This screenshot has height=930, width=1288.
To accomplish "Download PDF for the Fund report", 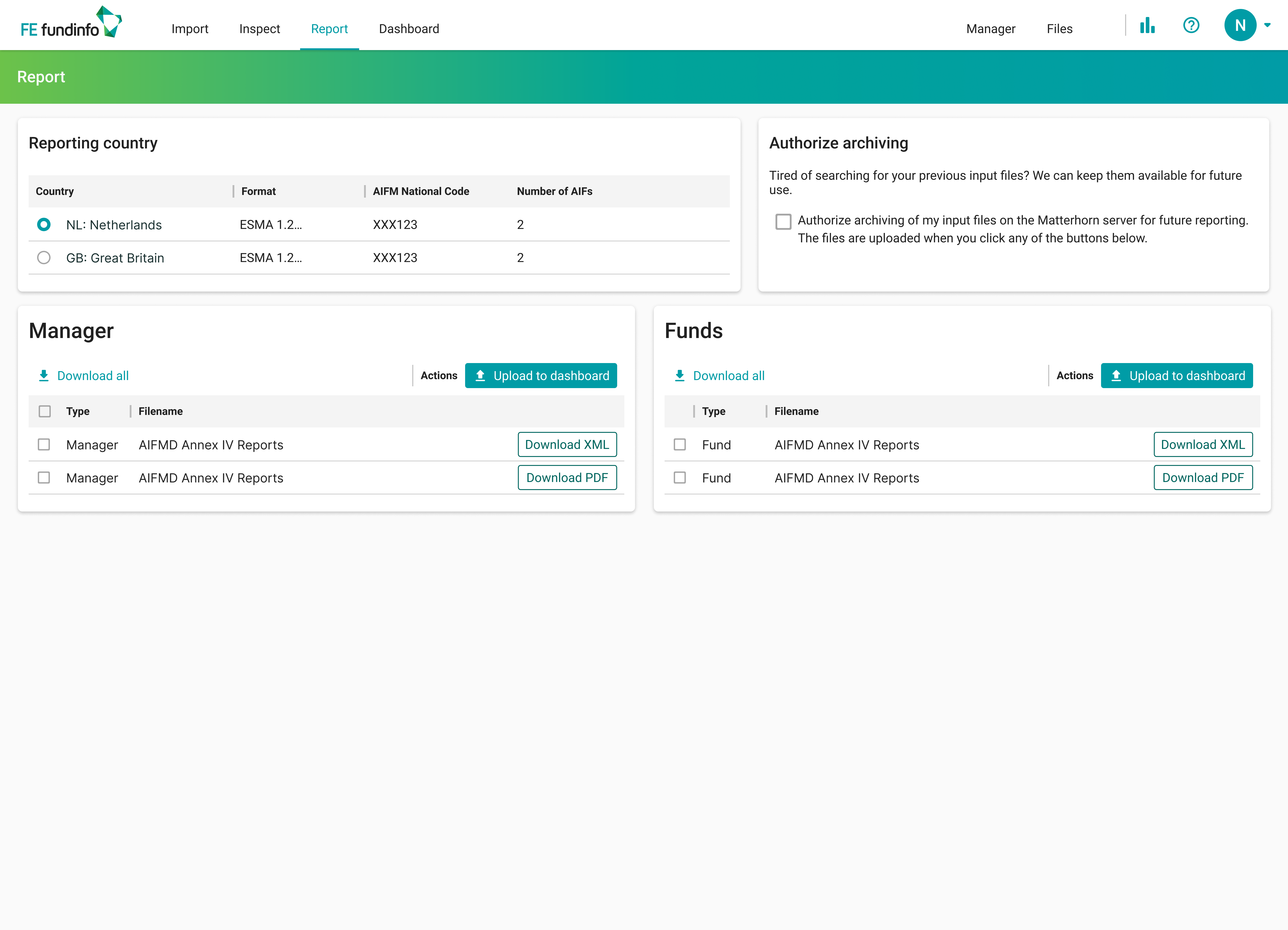I will 1203,478.
